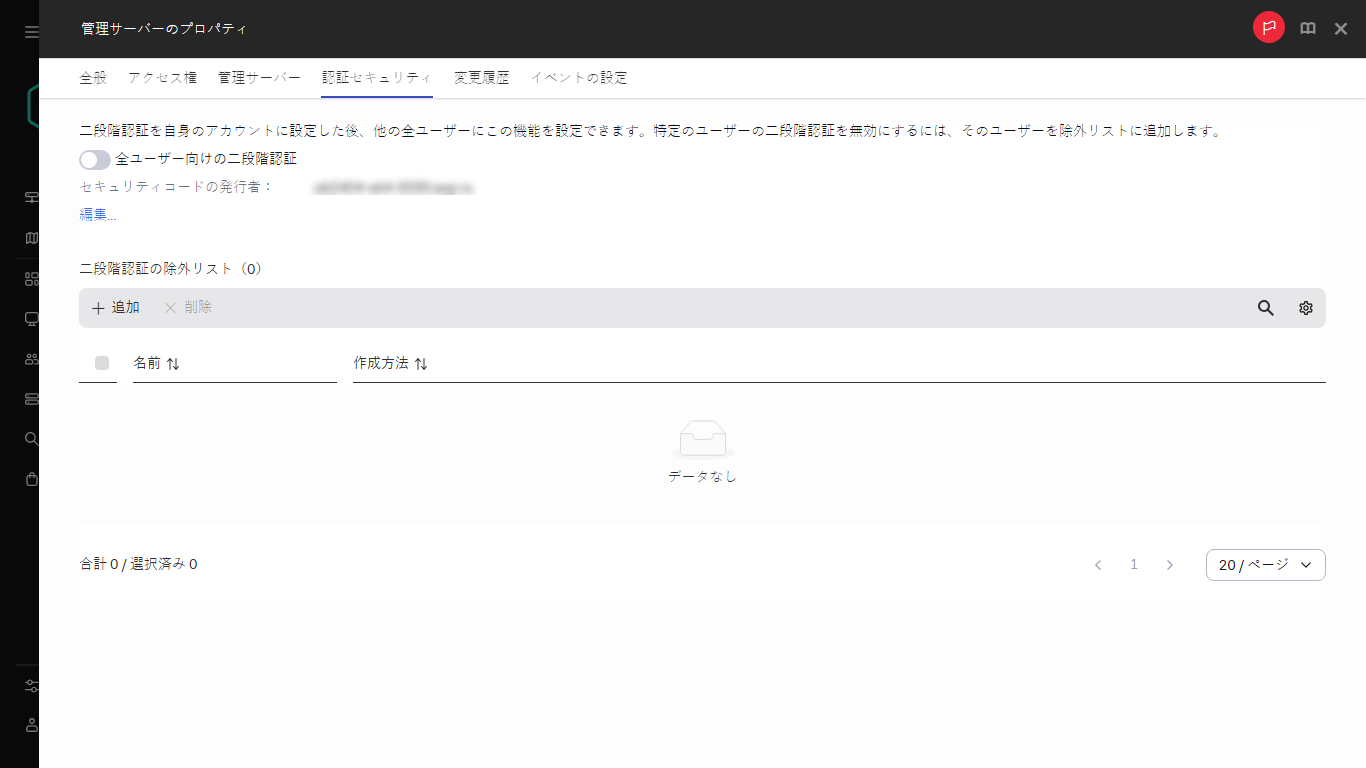The height and width of the screenshot is (768, 1366).
Task: Click the 編集... link
Action: click(96, 214)
